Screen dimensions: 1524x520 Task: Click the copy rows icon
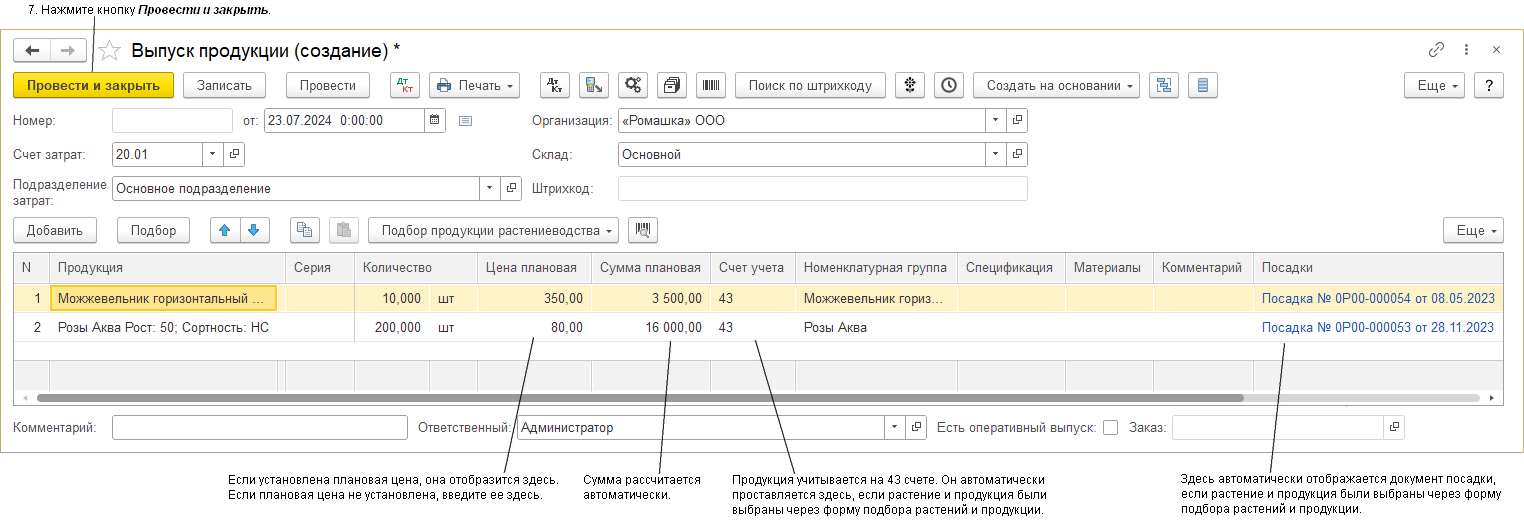pos(305,230)
